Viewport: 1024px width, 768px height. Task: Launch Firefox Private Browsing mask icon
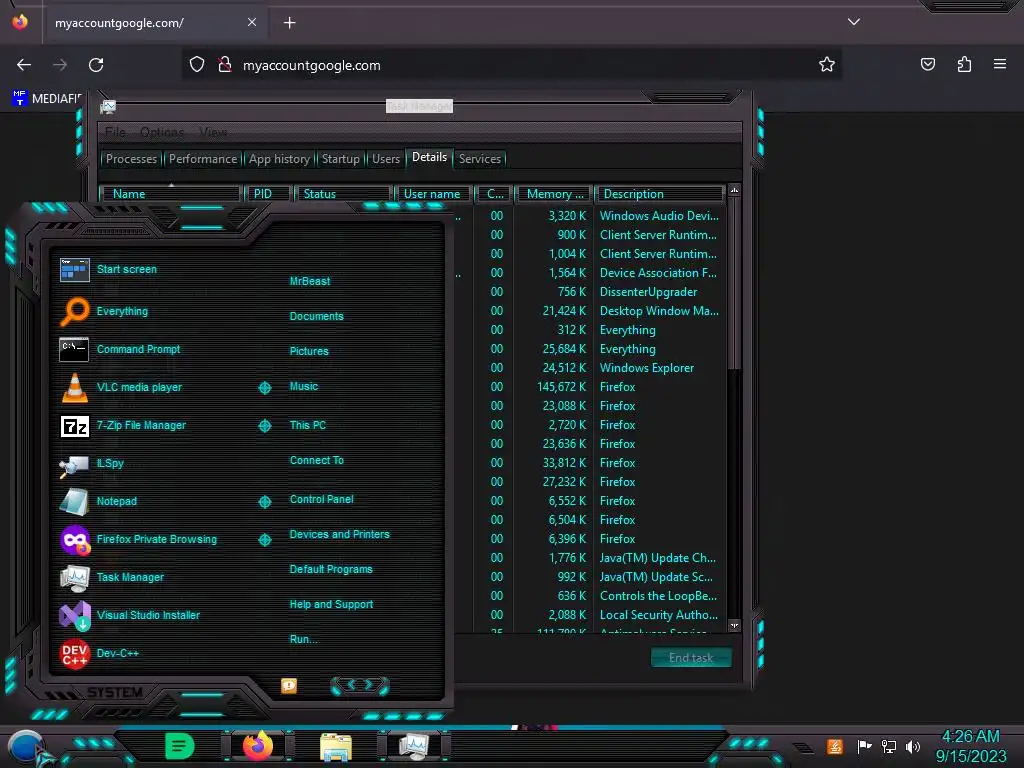click(x=74, y=539)
